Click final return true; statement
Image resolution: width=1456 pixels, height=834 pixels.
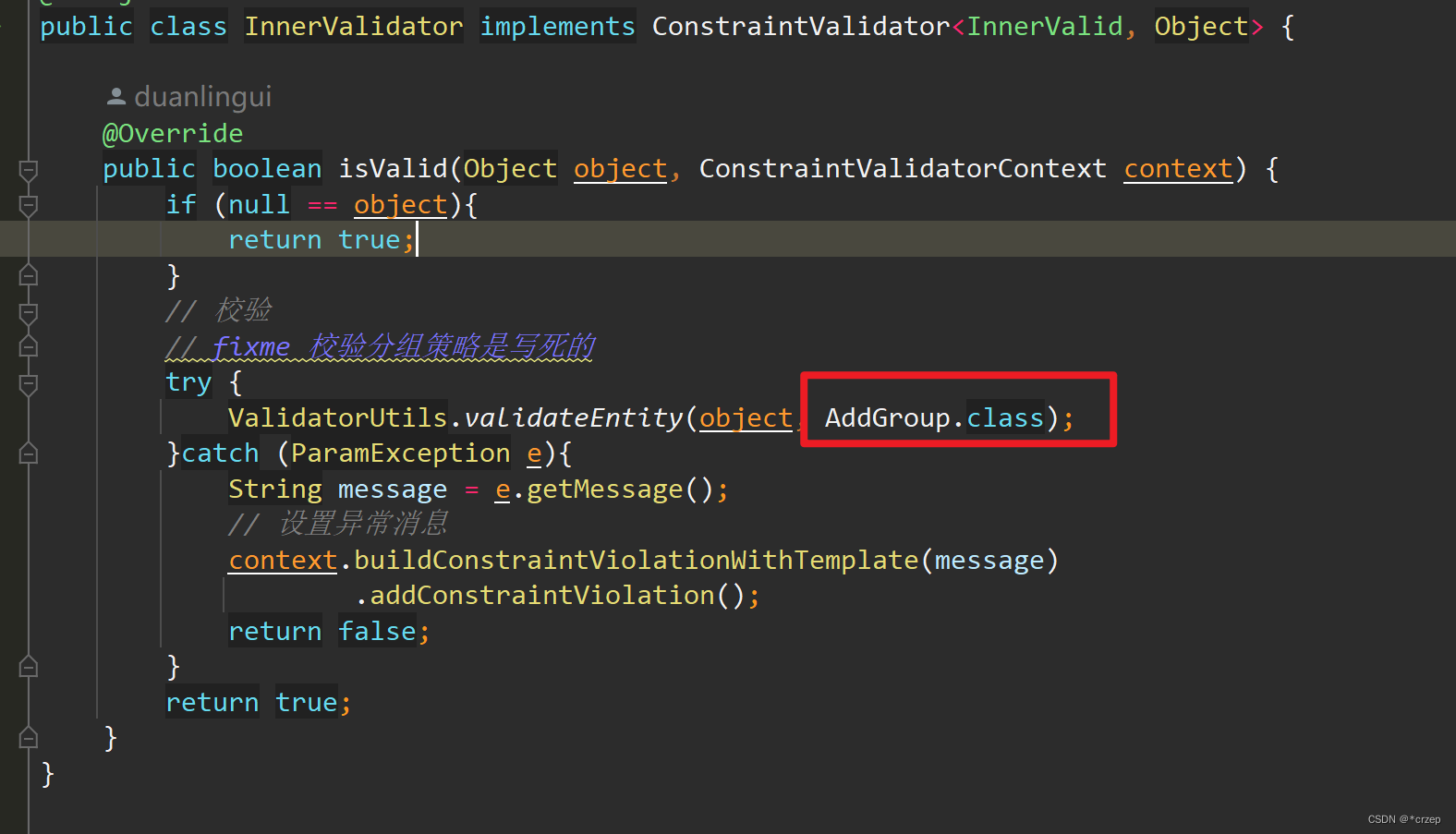point(259,703)
